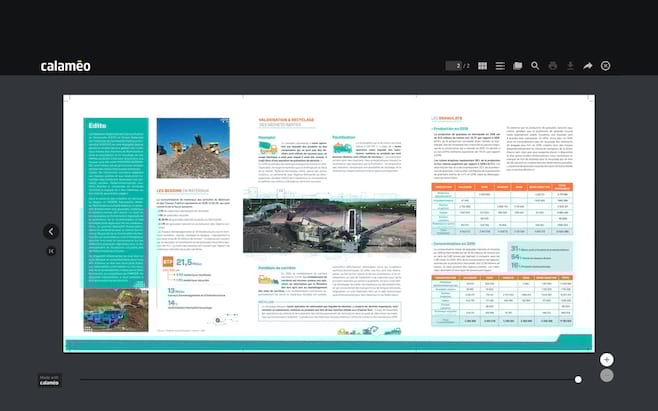Click the Calaméo logo at top left
This screenshot has width=658, height=411.
pos(65,66)
